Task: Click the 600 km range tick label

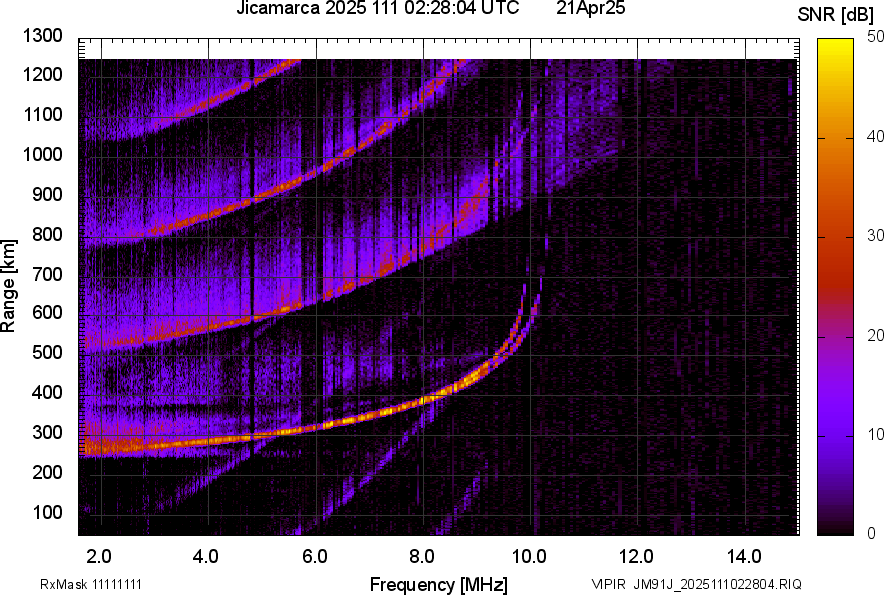Action: (x=47, y=312)
